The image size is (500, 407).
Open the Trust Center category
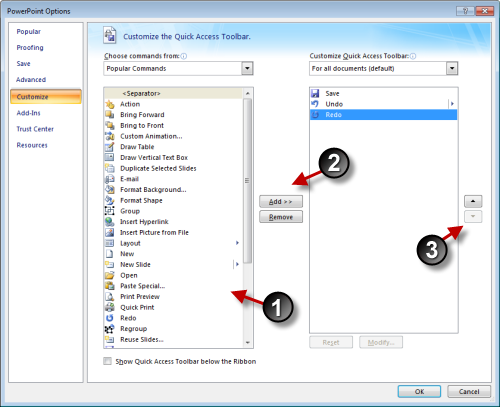35,129
